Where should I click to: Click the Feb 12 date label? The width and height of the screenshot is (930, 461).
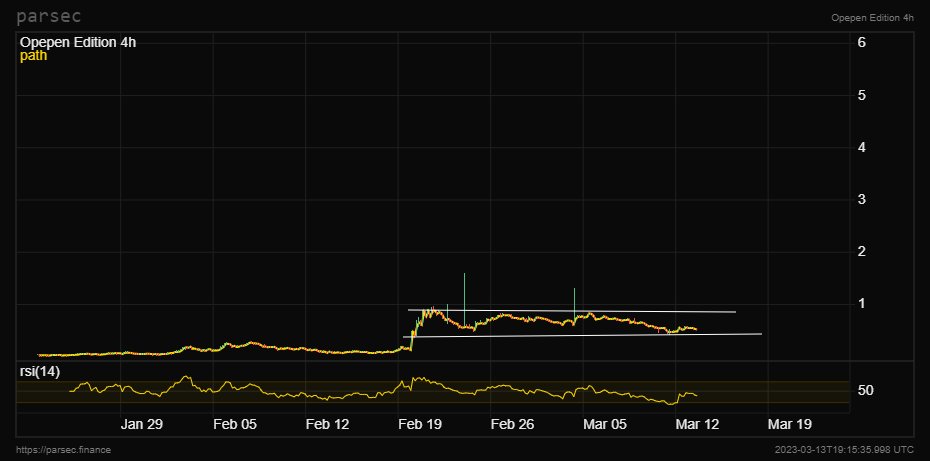tap(327, 424)
